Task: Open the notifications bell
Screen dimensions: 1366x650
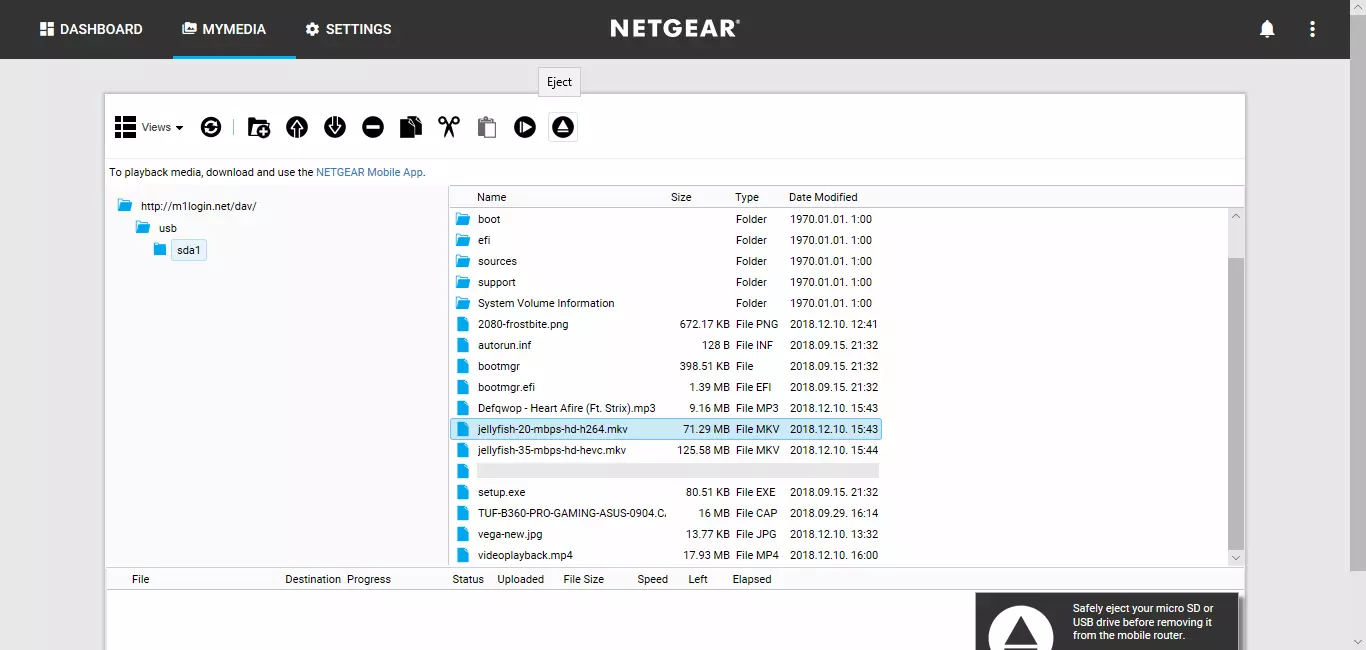Action: pyautogui.click(x=1267, y=29)
